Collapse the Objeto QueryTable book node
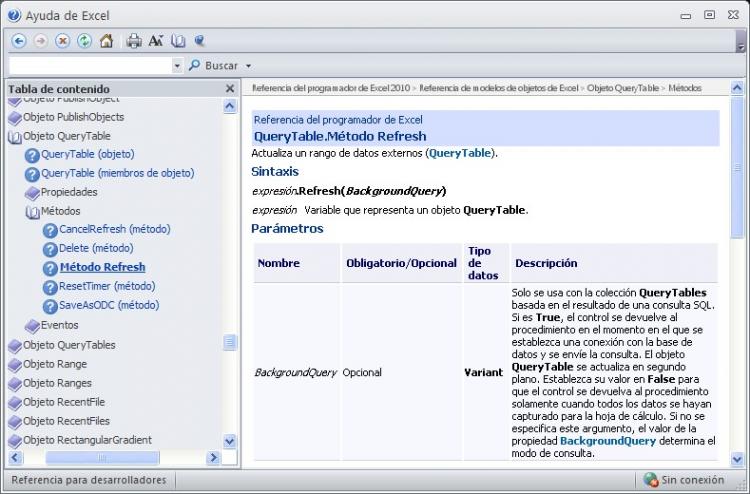The image size is (750, 494). click(15, 137)
